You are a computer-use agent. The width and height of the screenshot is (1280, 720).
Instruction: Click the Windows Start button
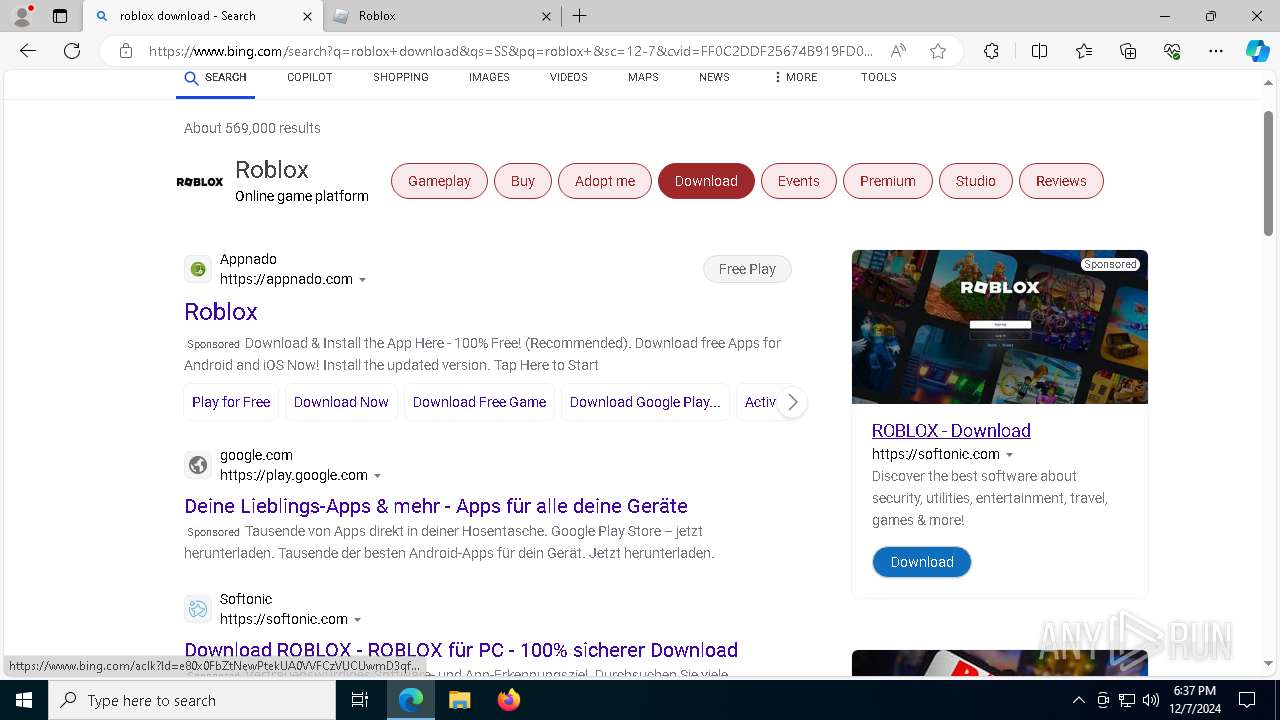click(24, 700)
